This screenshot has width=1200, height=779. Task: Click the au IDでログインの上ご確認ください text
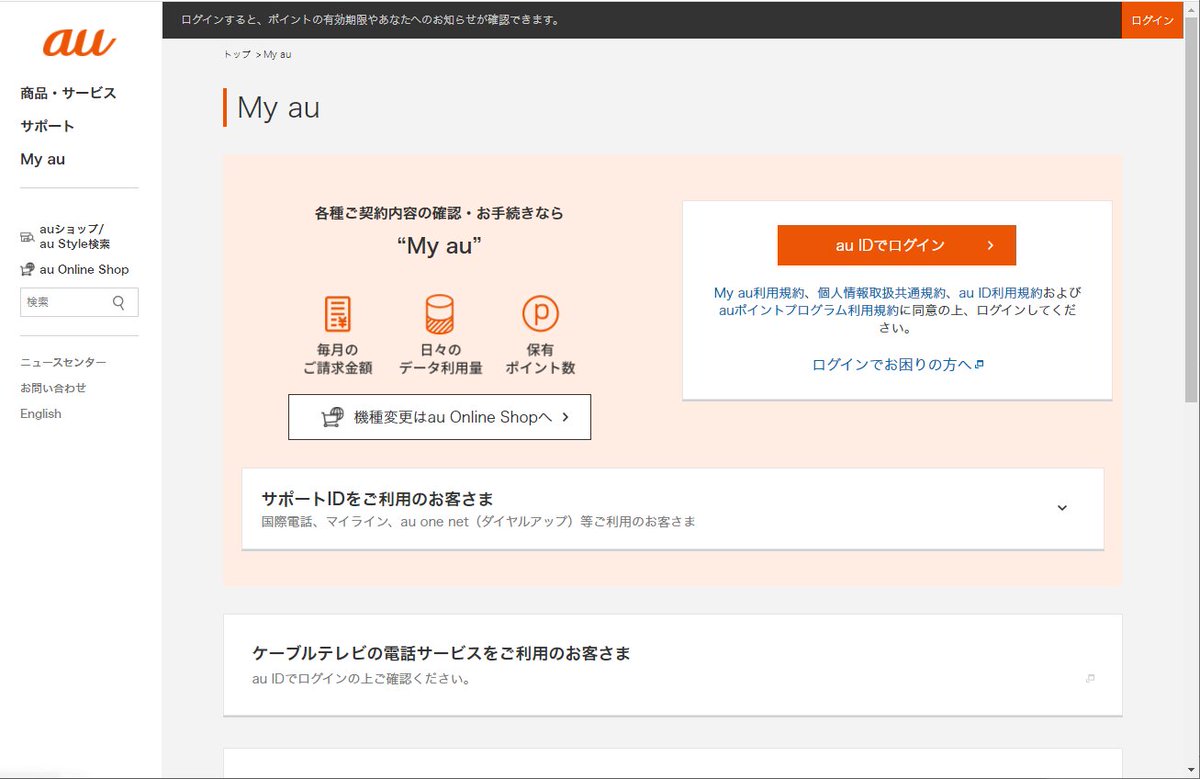click(361, 679)
